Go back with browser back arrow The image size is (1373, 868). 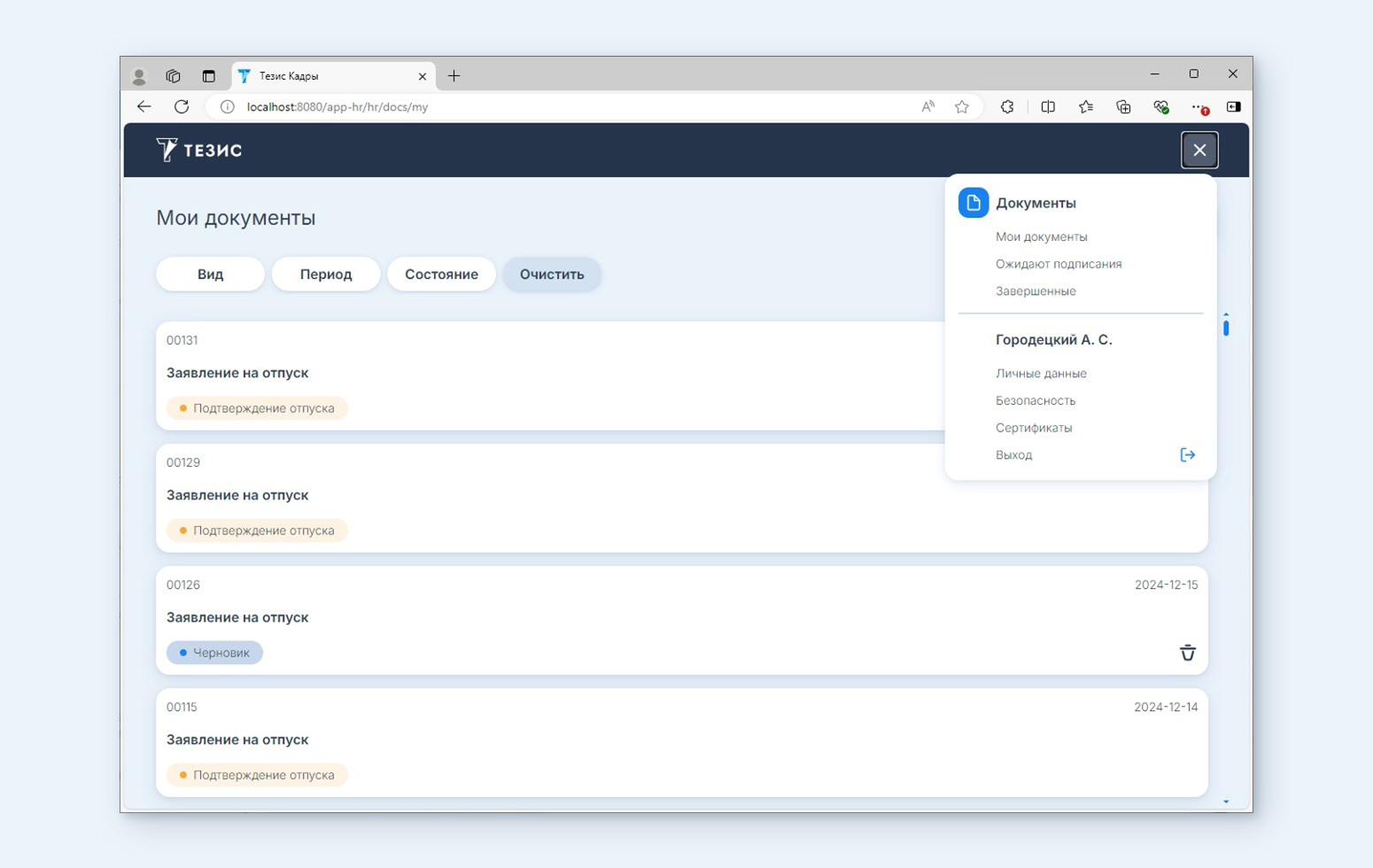pyautogui.click(x=144, y=107)
